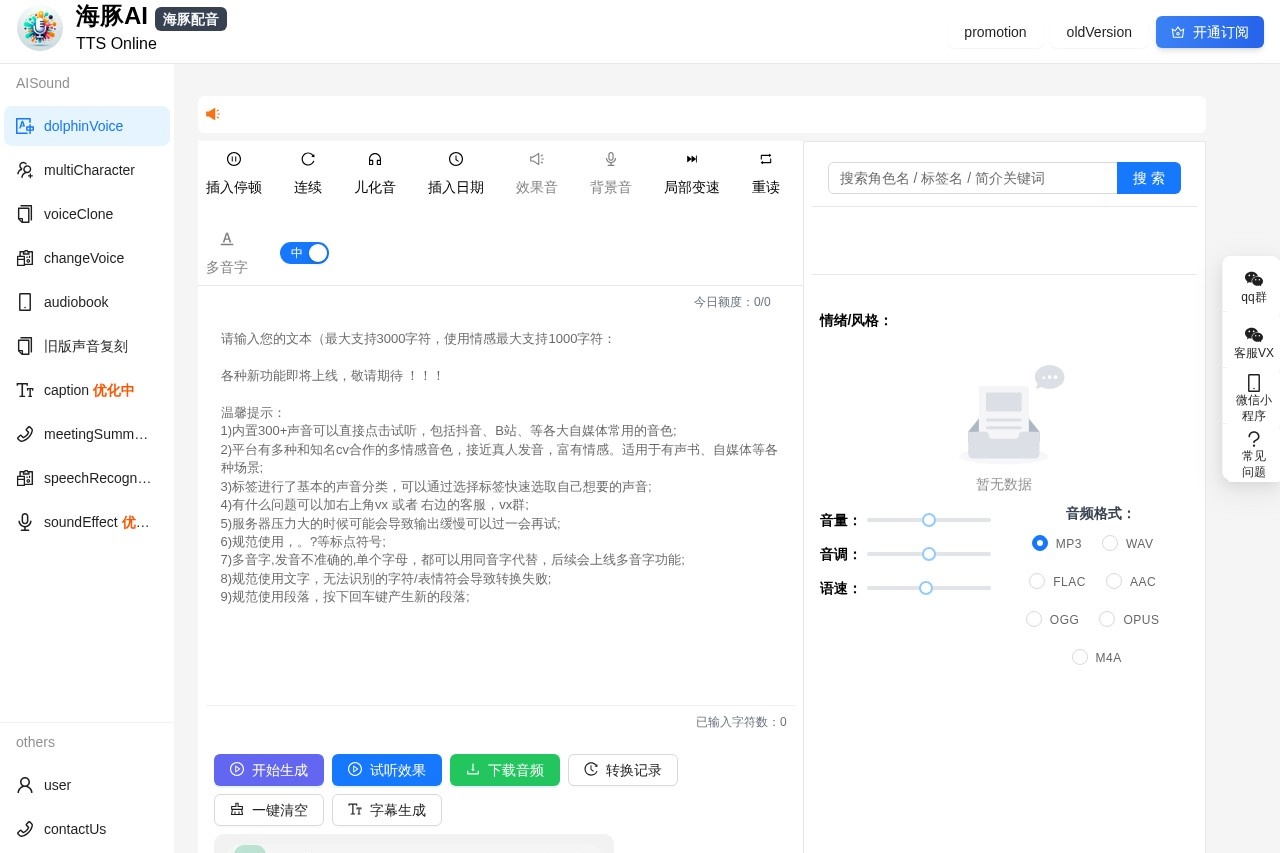Open the oldVersion page
The height and width of the screenshot is (853, 1280).
[x=1099, y=32]
